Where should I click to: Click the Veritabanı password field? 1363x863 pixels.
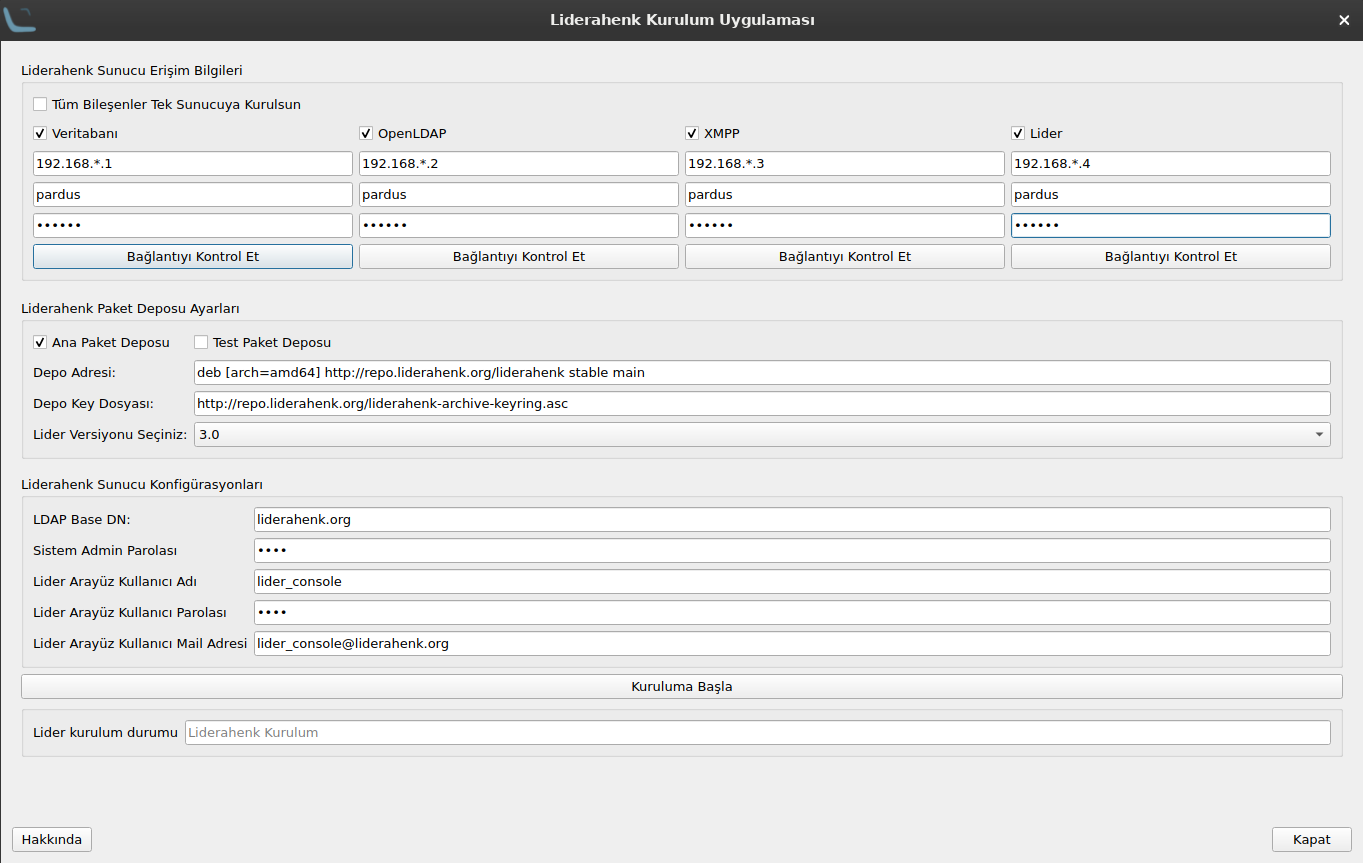193,226
